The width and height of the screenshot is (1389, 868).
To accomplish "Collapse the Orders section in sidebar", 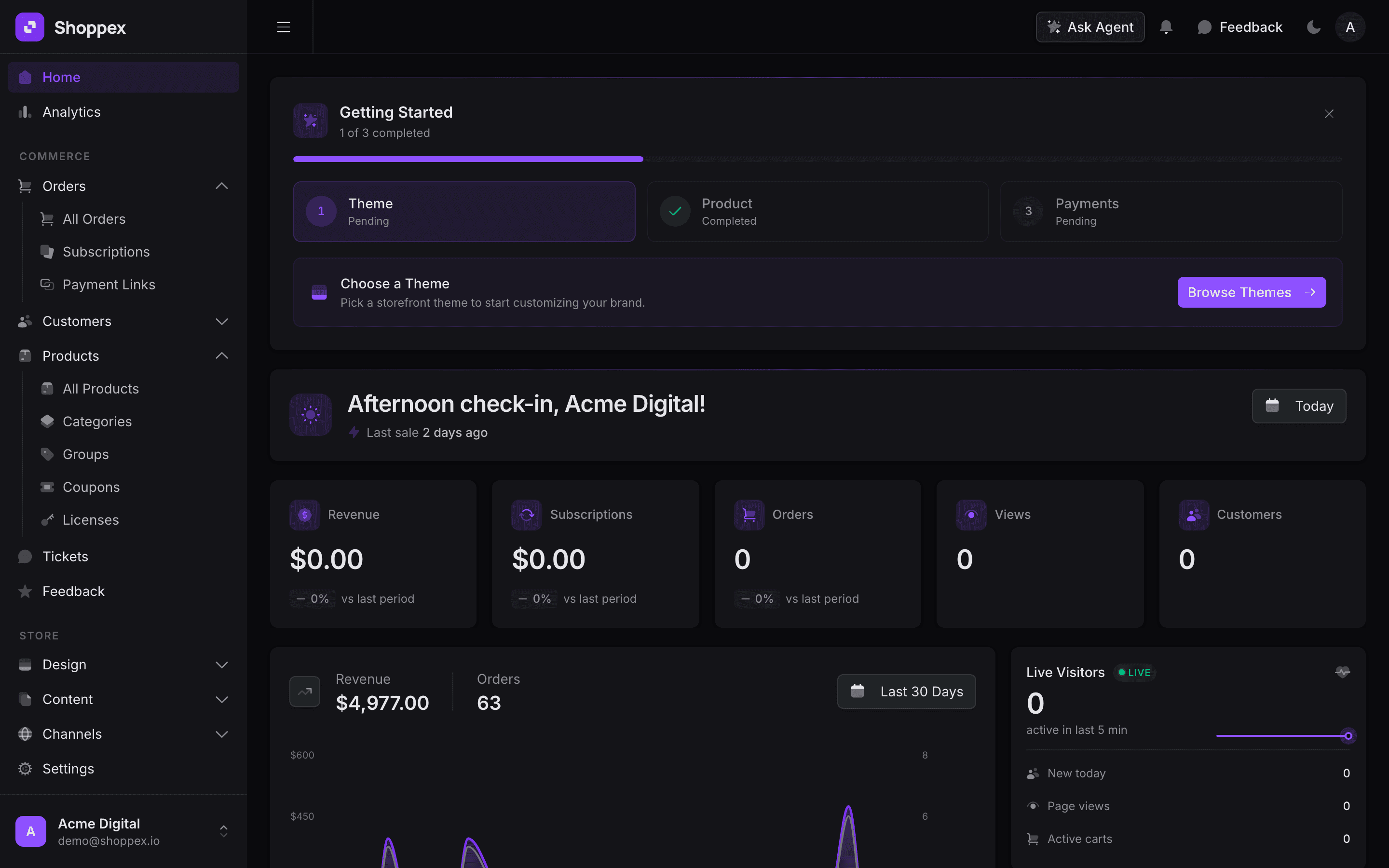I will [221, 186].
